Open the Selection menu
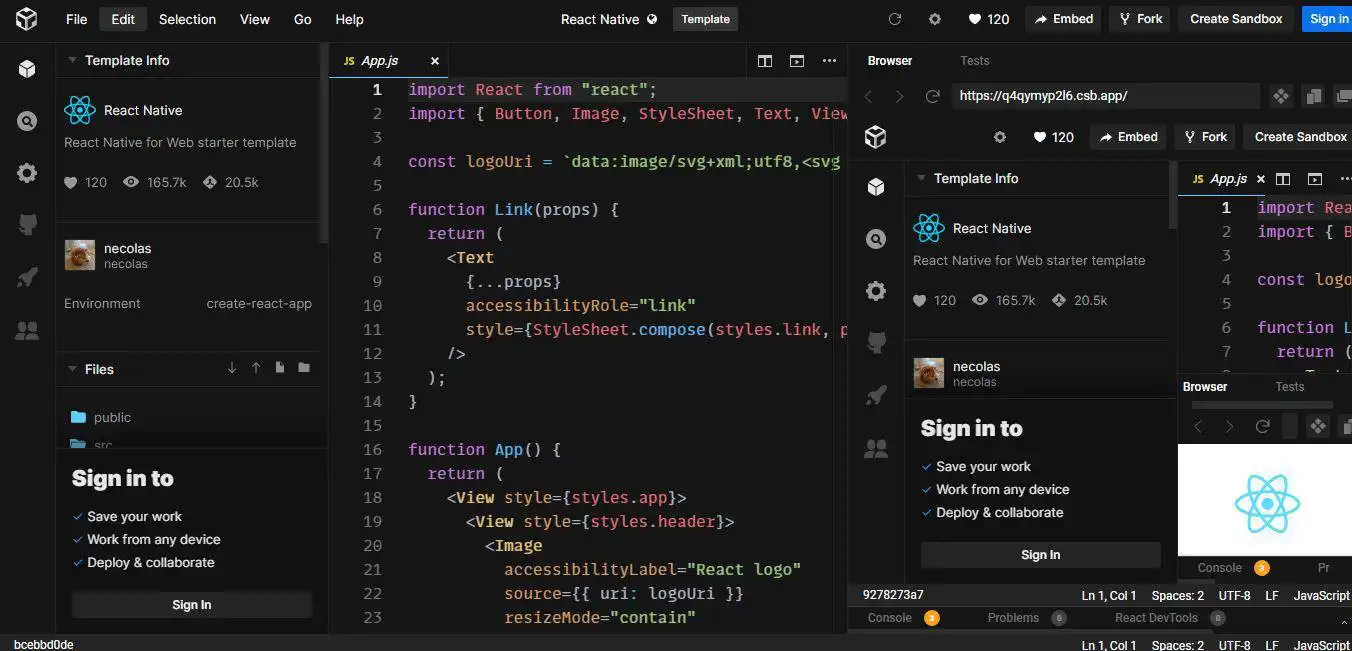The image size is (1352, 651). coord(187,19)
